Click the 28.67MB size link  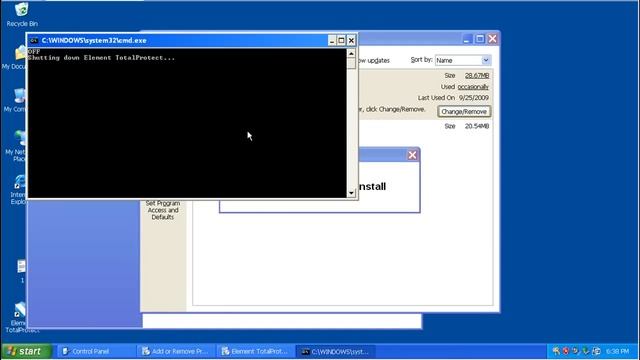coord(477,76)
